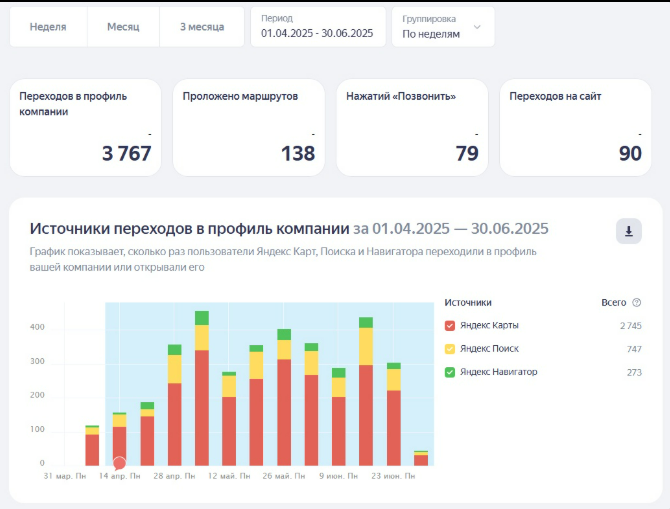
Task: Open the Переходов в профиль компании card
Action: (x=85, y=127)
